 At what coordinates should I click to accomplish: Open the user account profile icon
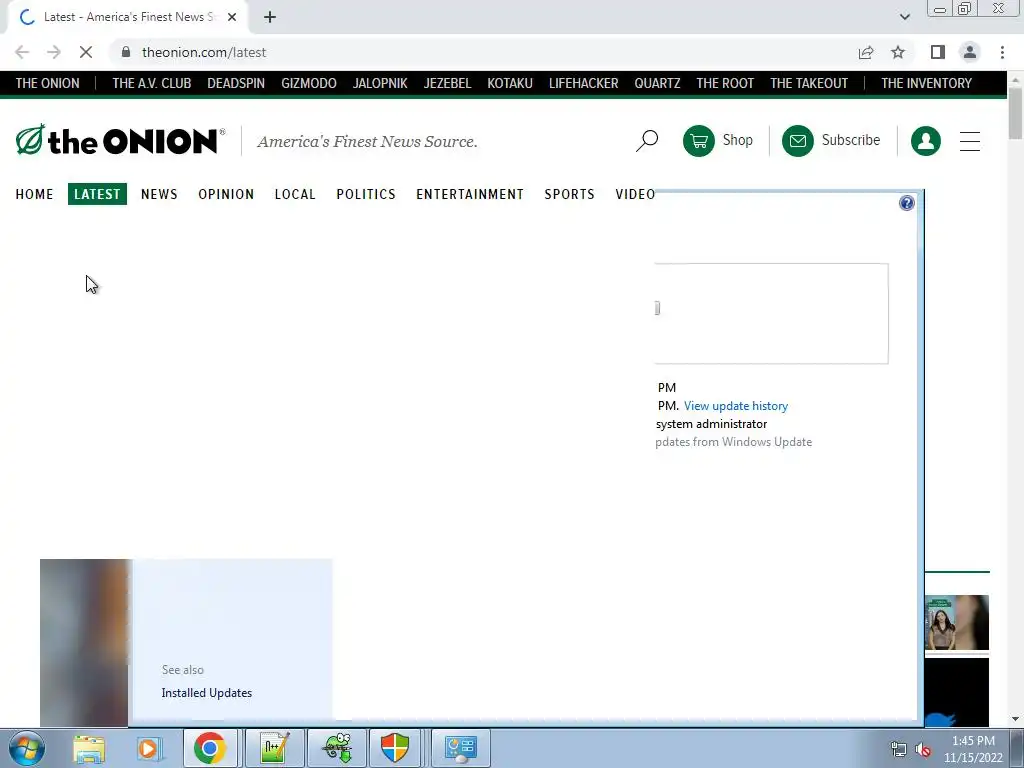tap(925, 140)
